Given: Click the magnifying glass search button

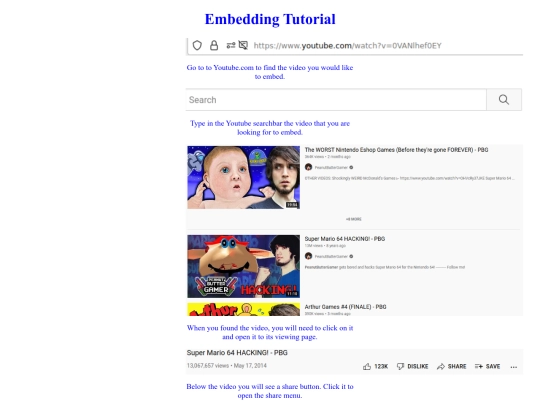Looking at the screenshot, I should pos(504,100).
